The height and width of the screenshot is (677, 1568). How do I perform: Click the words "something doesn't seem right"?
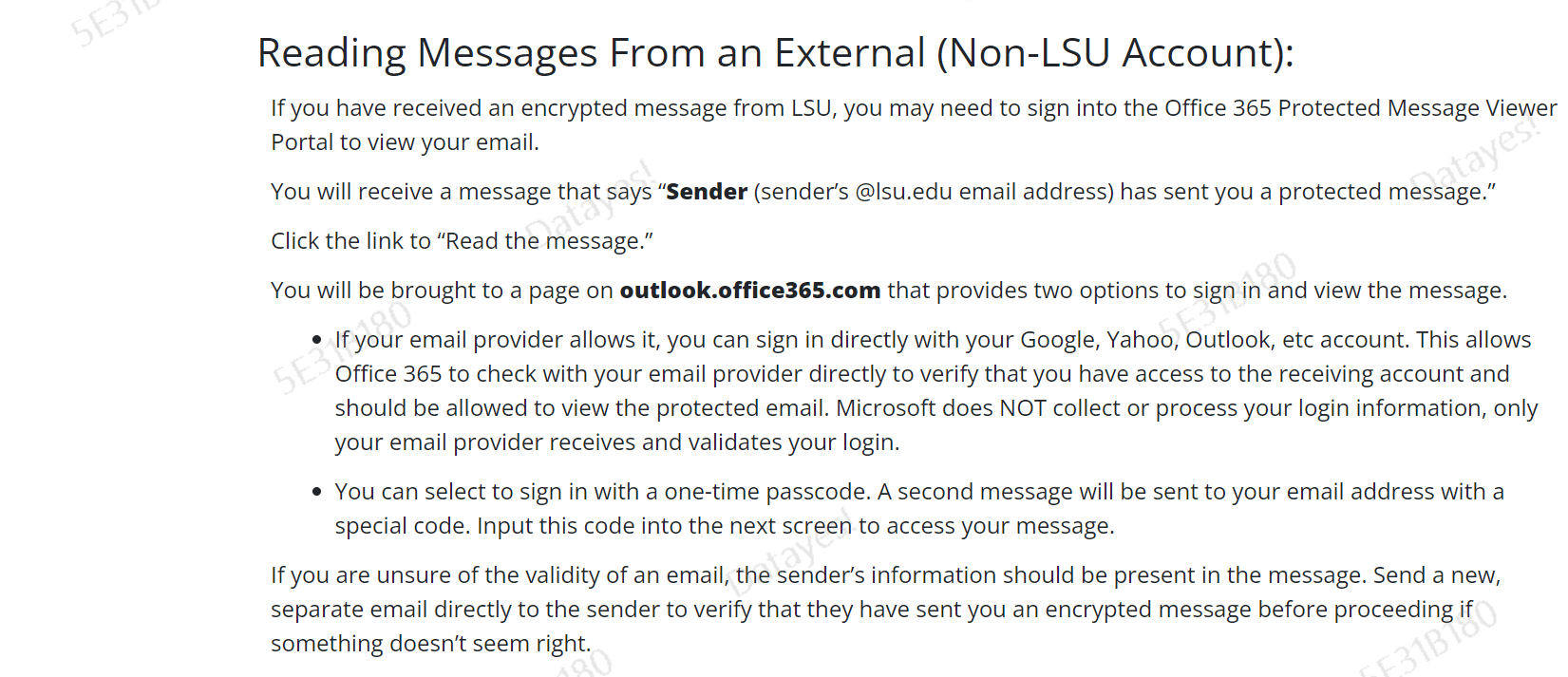[430, 644]
